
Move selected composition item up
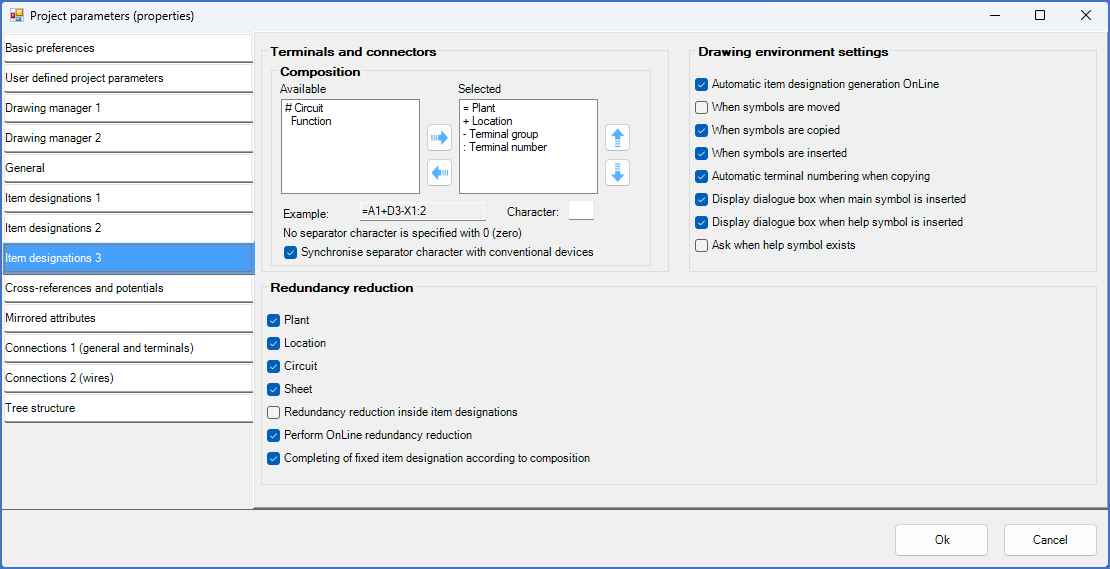[617, 138]
